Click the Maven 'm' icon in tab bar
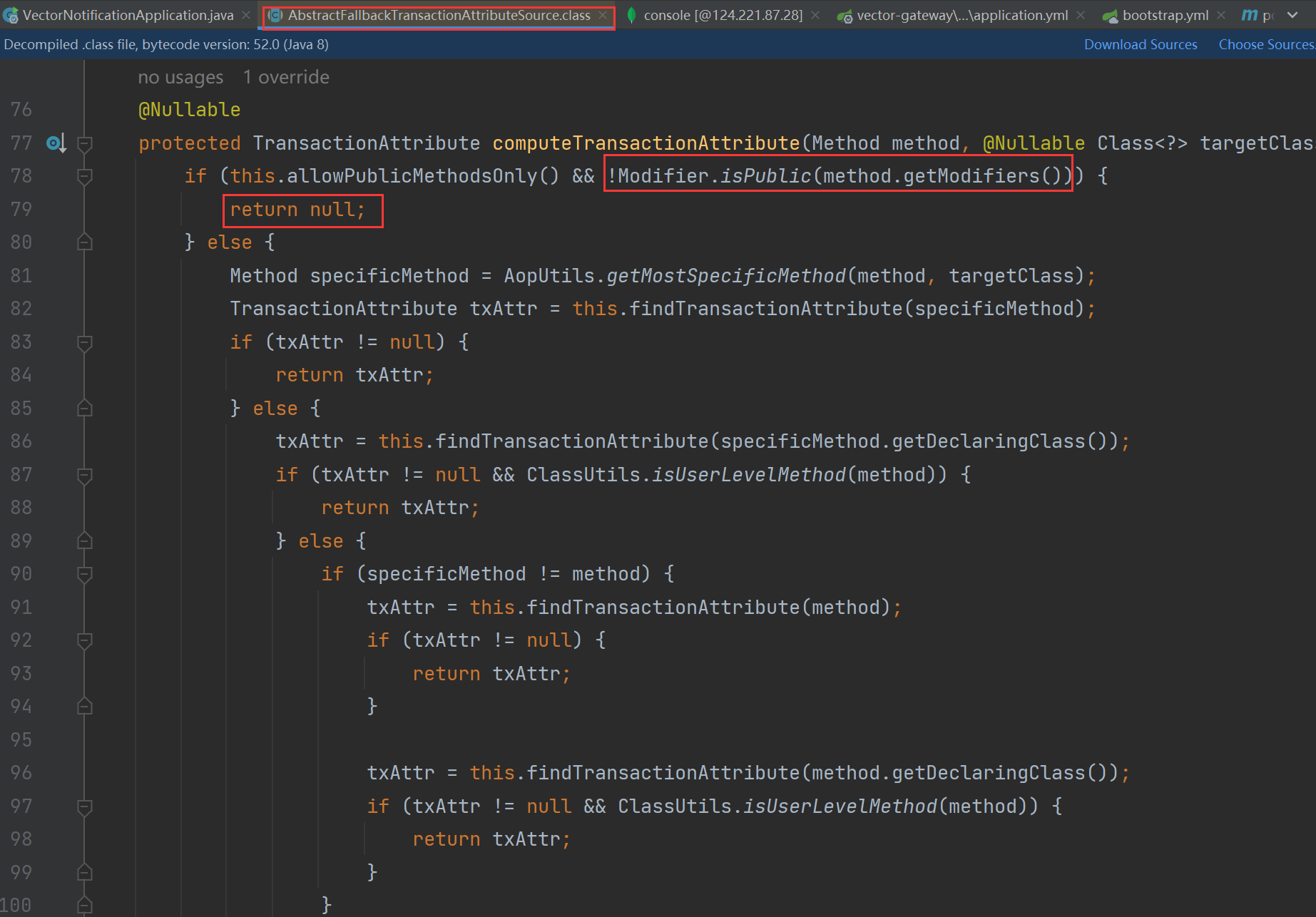Image resolution: width=1316 pixels, height=917 pixels. pyautogui.click(x=1250, y=15)
